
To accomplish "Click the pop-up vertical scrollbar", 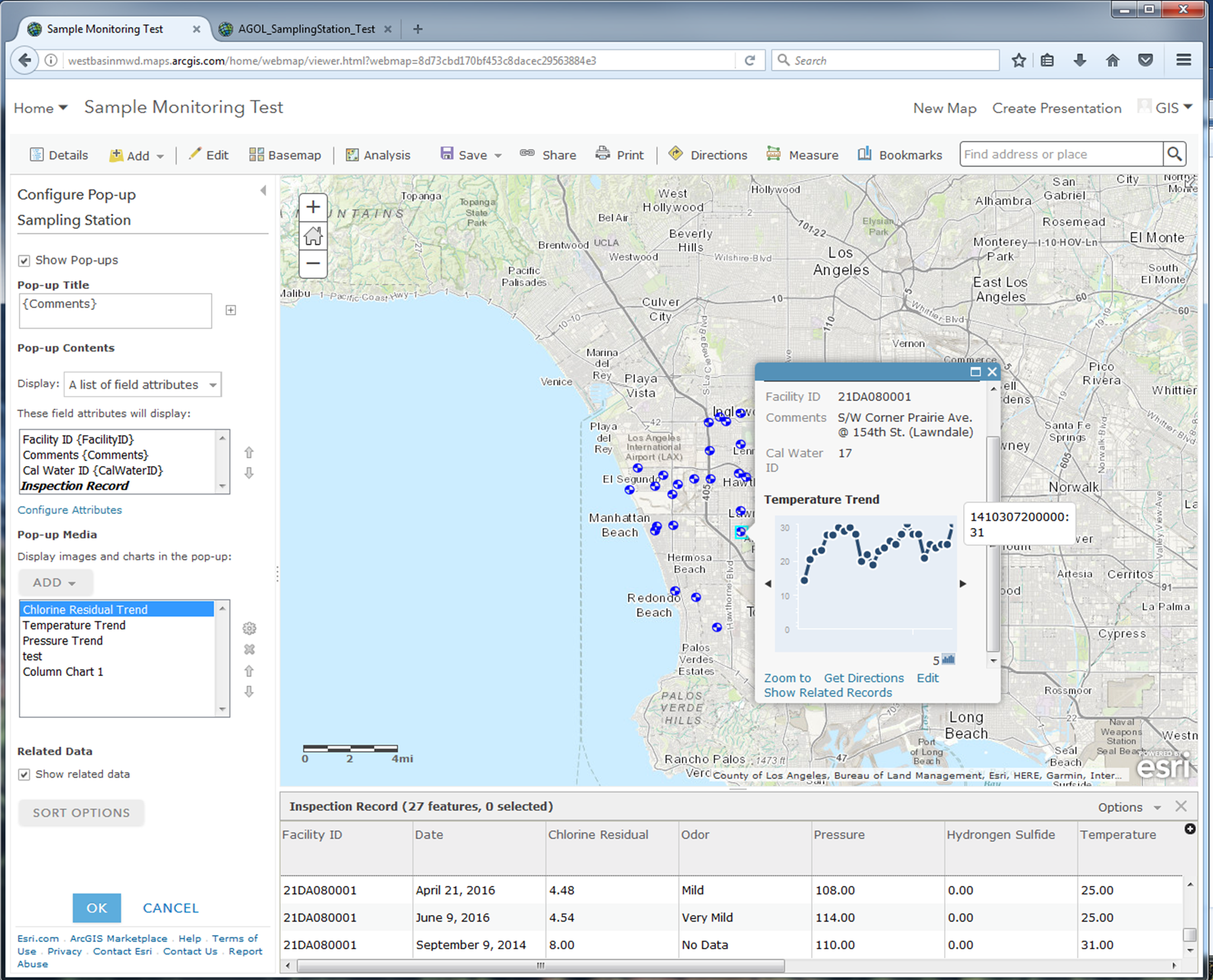I will (993, 545).
